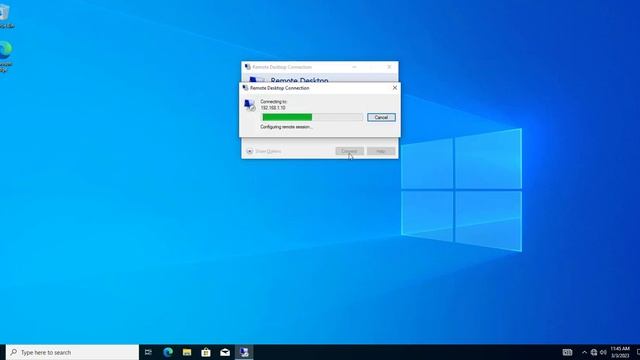Cancel the remote desktop connection attempt
The width and height of the screenshot is (640, 360).
click(381, 118)
